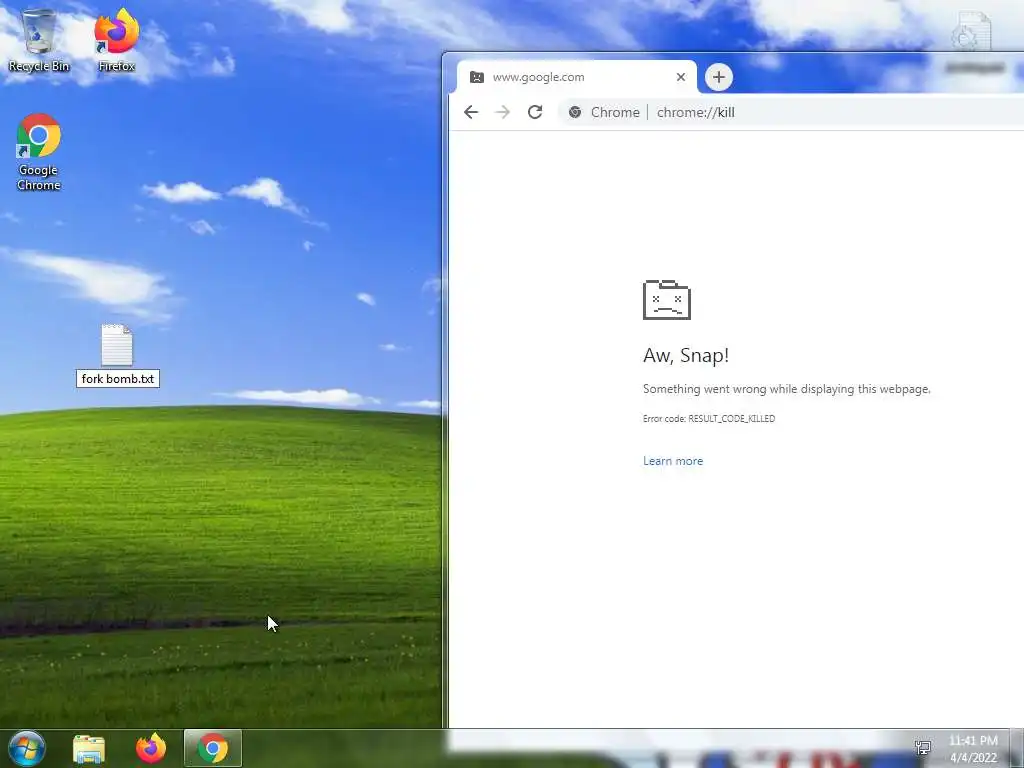
Task: Click the 'Something went wrong' message text
Action: [786, 389]
